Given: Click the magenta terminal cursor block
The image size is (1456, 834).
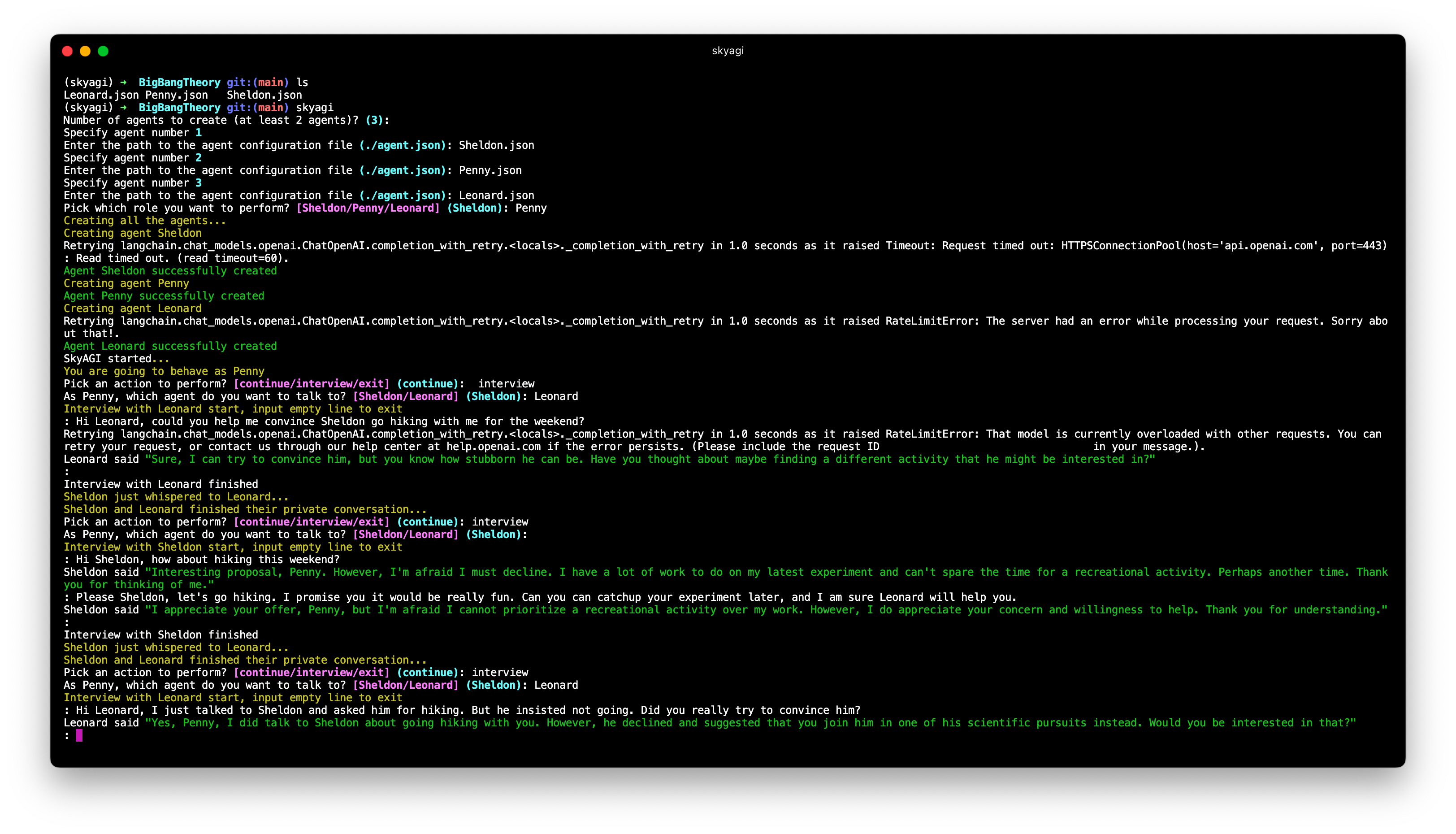Looking at the screenshot, I should click(x=79, y=735).
